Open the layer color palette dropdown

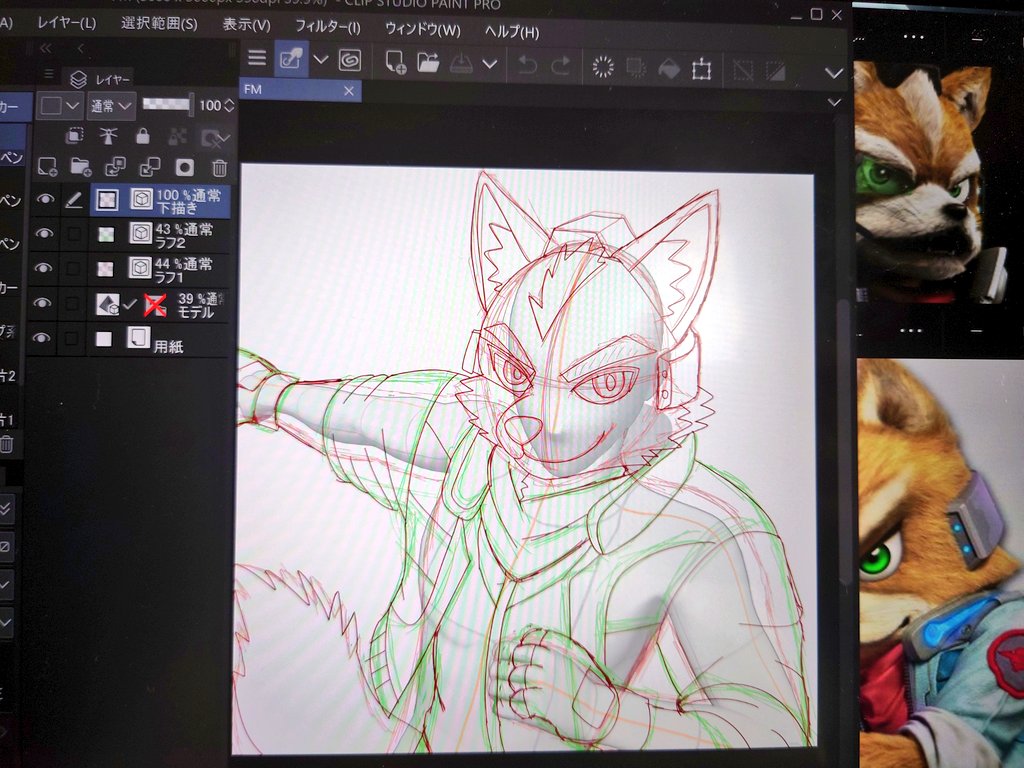(59, 105)
